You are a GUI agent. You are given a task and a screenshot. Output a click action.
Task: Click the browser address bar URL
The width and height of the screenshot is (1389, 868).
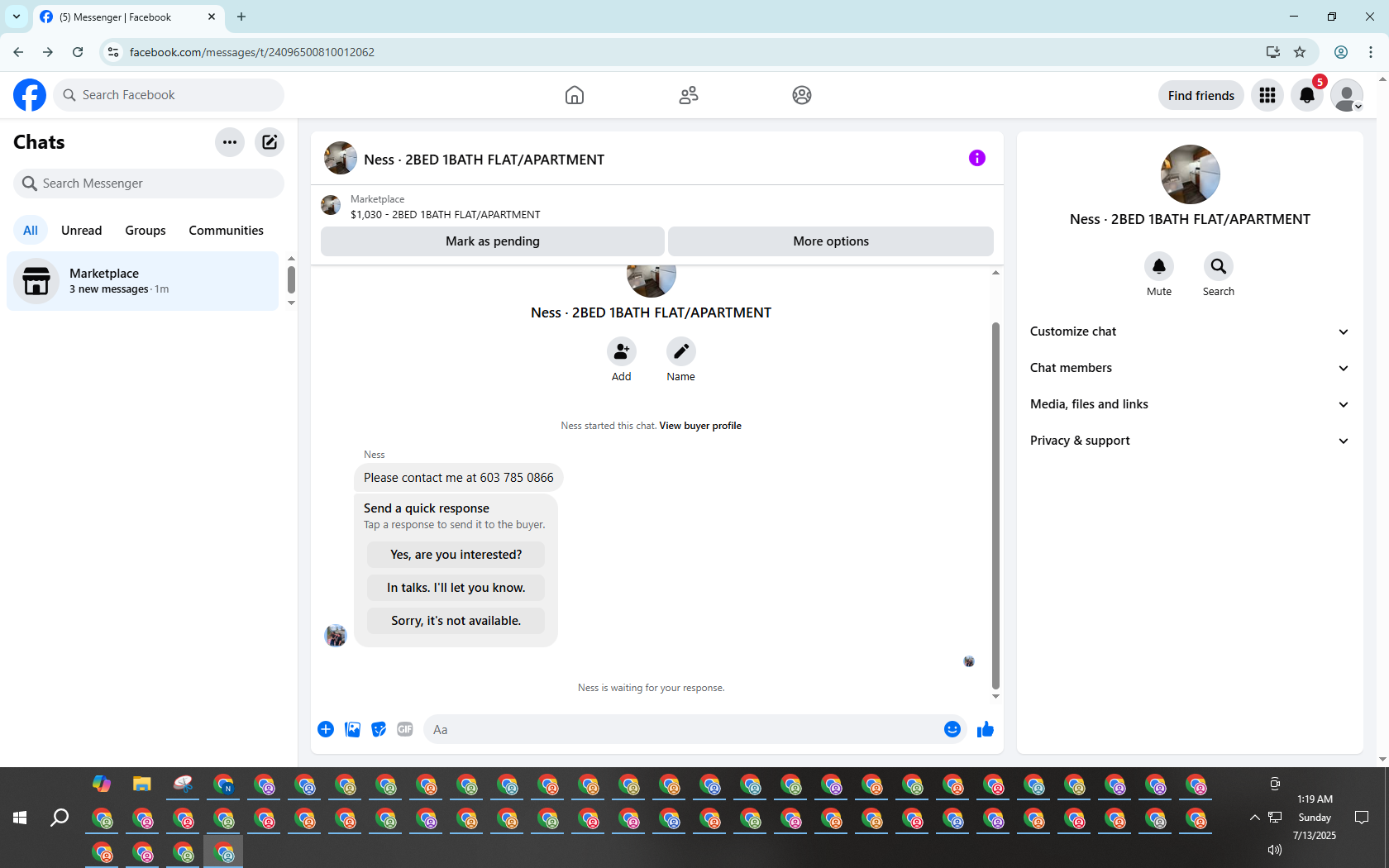pyautogui.click(x=252, y=52)
